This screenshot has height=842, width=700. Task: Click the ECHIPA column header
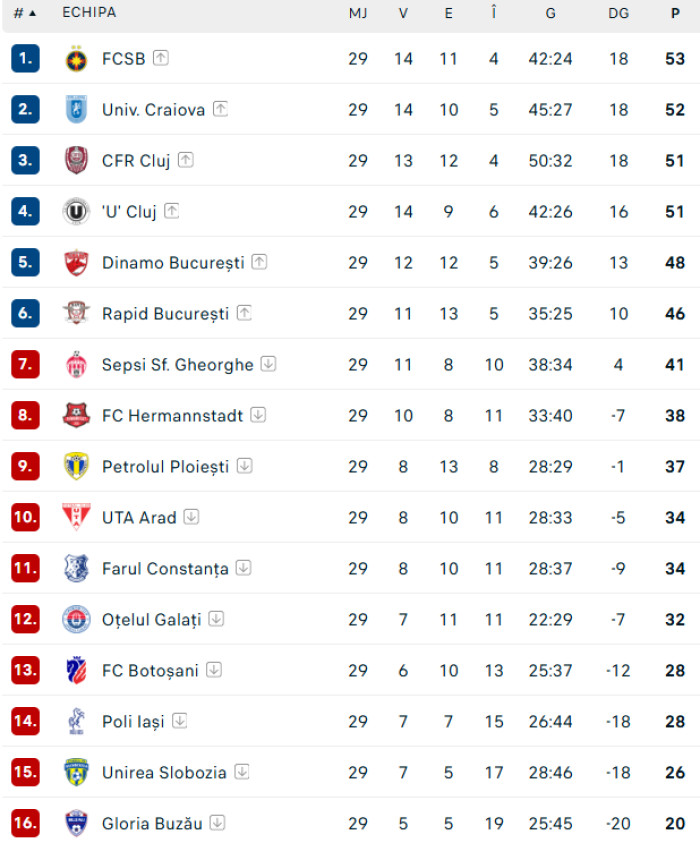pos(89,13)
